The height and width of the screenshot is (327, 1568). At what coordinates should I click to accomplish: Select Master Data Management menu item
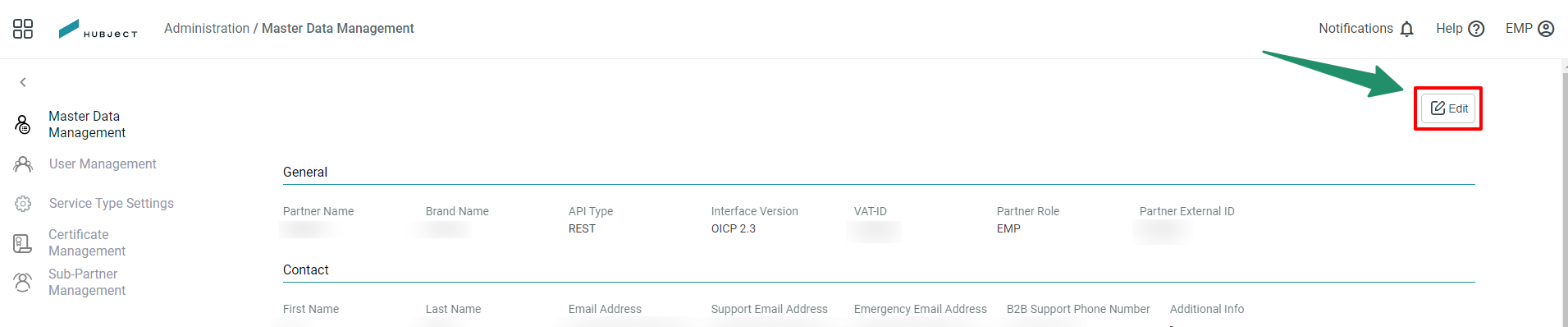click(87, 125)
